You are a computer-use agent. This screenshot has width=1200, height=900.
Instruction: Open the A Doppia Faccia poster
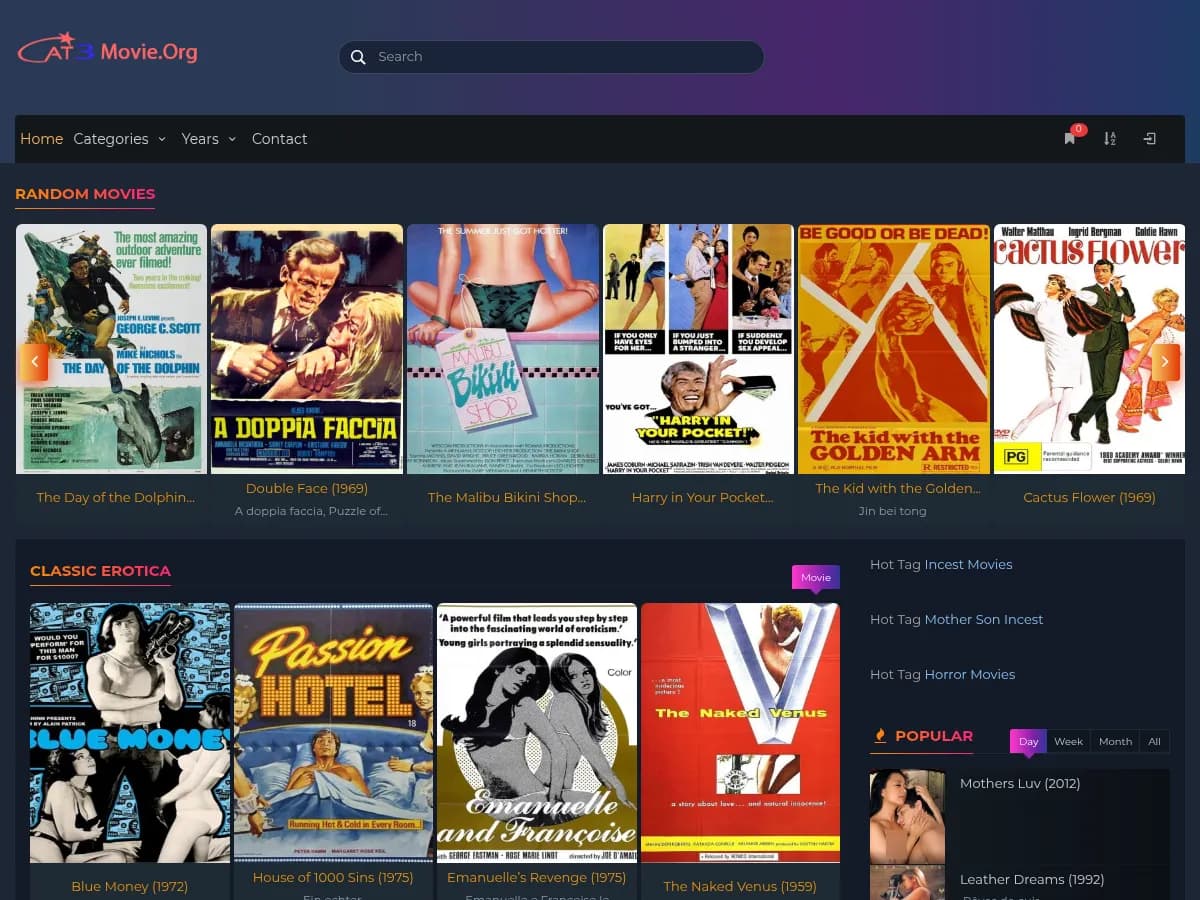307,349
